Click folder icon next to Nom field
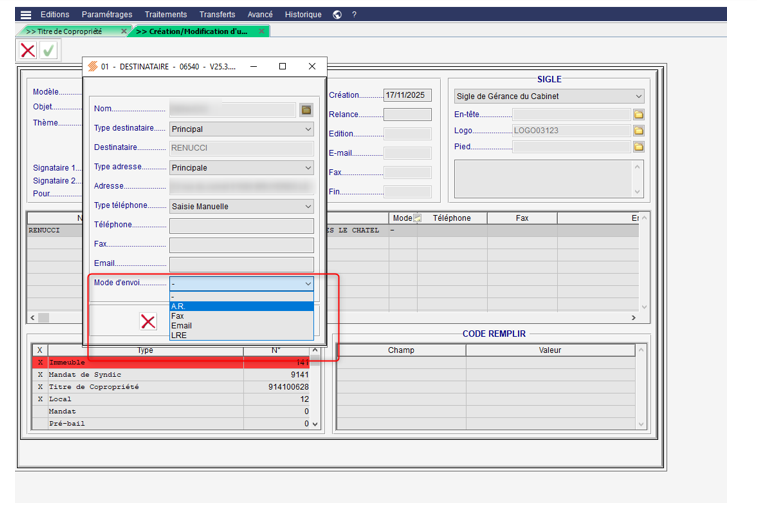The image size is (757, 517). tap(307, 109)
